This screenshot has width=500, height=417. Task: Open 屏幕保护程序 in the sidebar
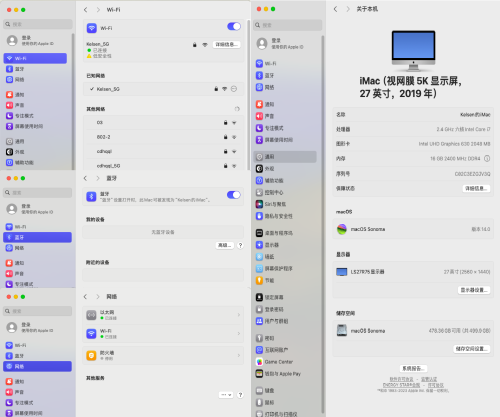pyautogui.click(x=274, y=268)
